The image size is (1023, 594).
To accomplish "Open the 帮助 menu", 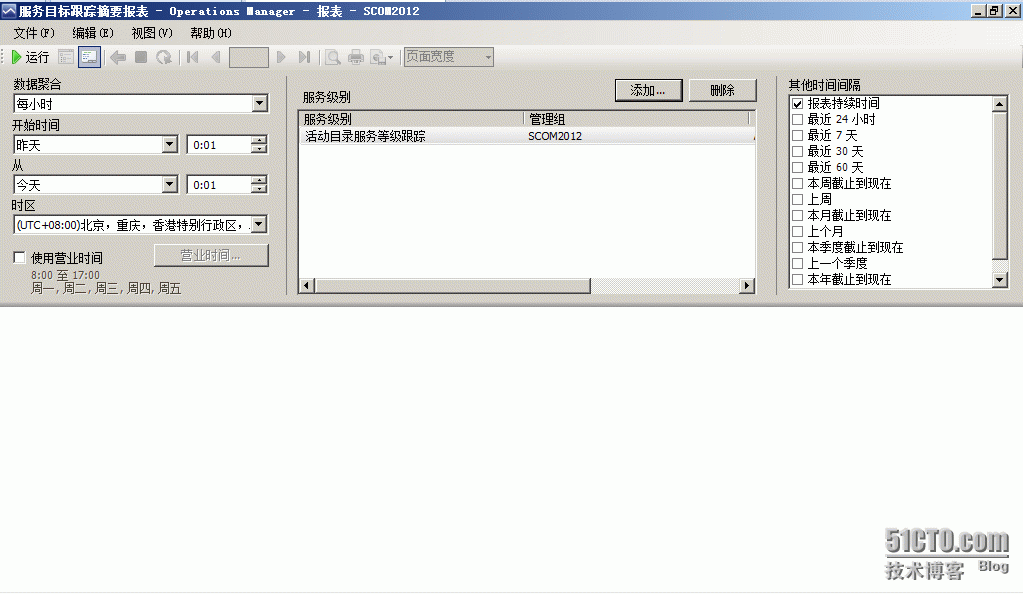I will coord(210,33).
